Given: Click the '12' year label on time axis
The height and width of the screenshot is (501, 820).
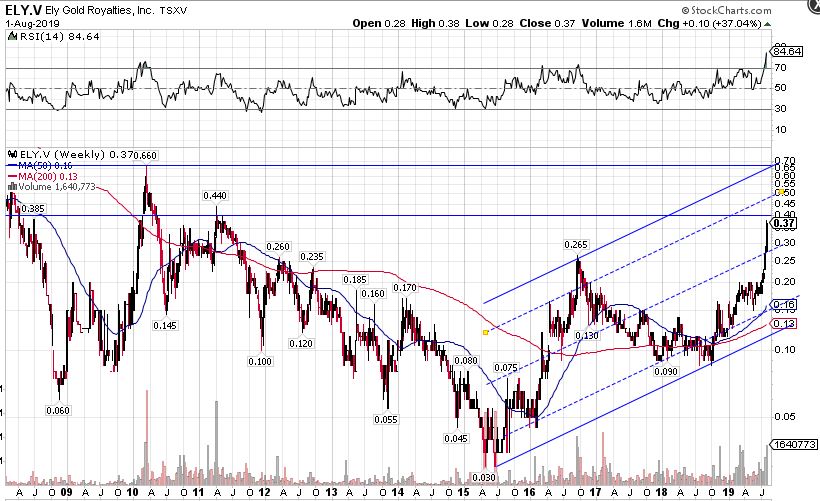Looking at the screenshot, I should point(264,492).
